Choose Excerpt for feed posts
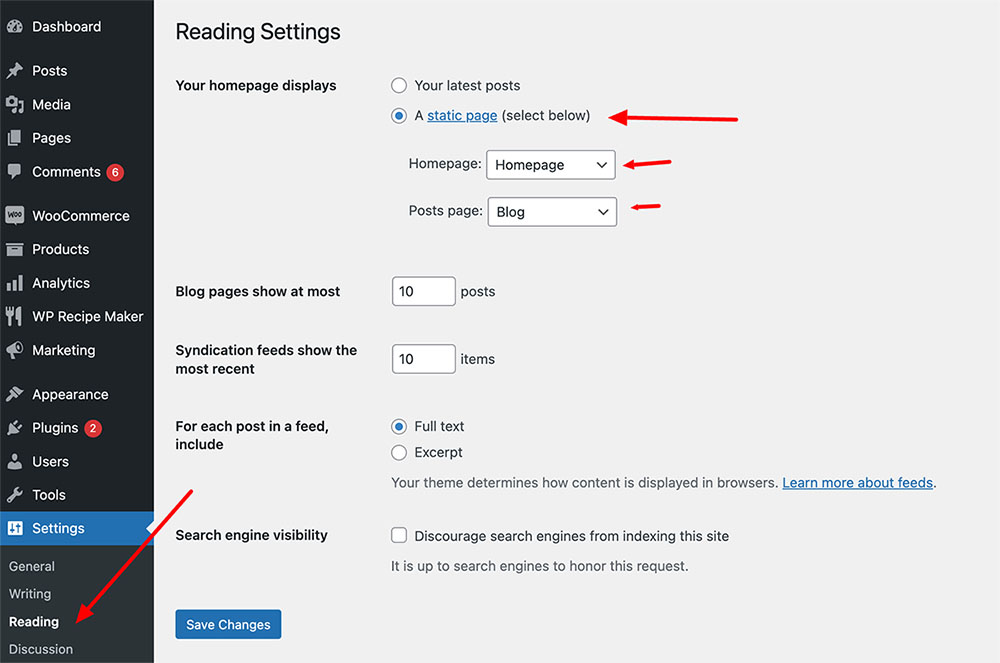Image resolution: width=1000 pixels, height=663 pixels. click(399, 453)
